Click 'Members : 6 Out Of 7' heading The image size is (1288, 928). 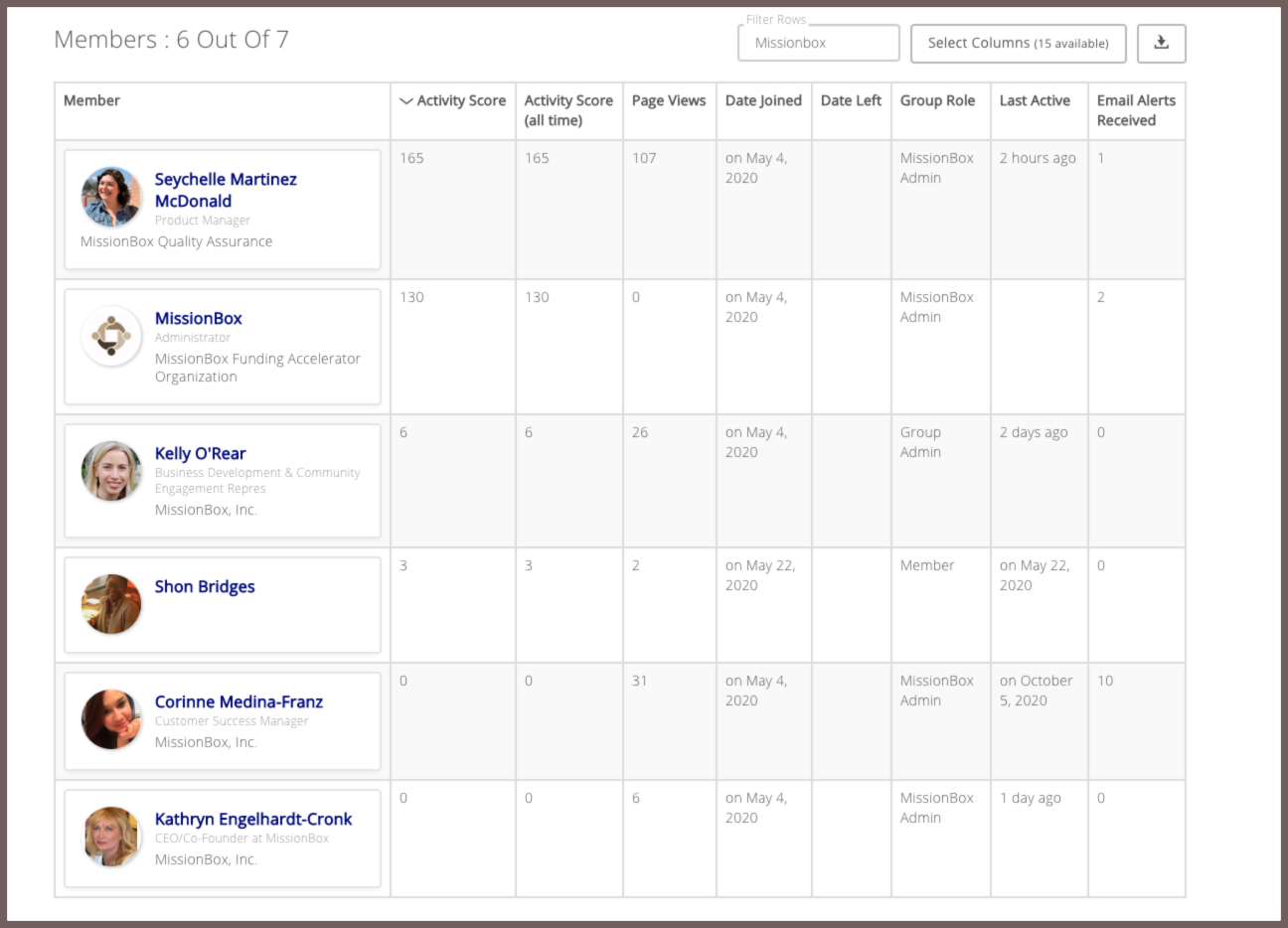(171, 40)
